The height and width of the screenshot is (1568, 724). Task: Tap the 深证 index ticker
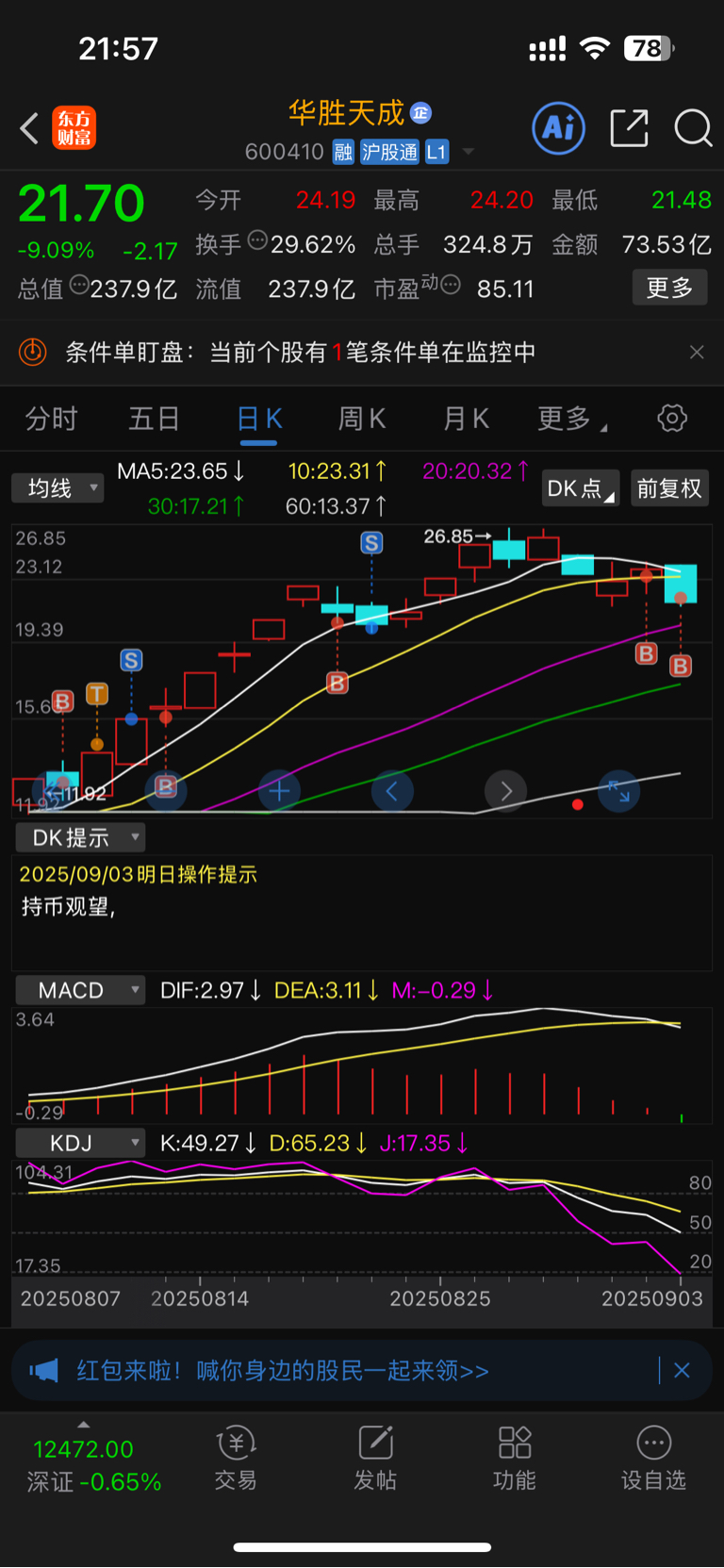click(93, 1464)
